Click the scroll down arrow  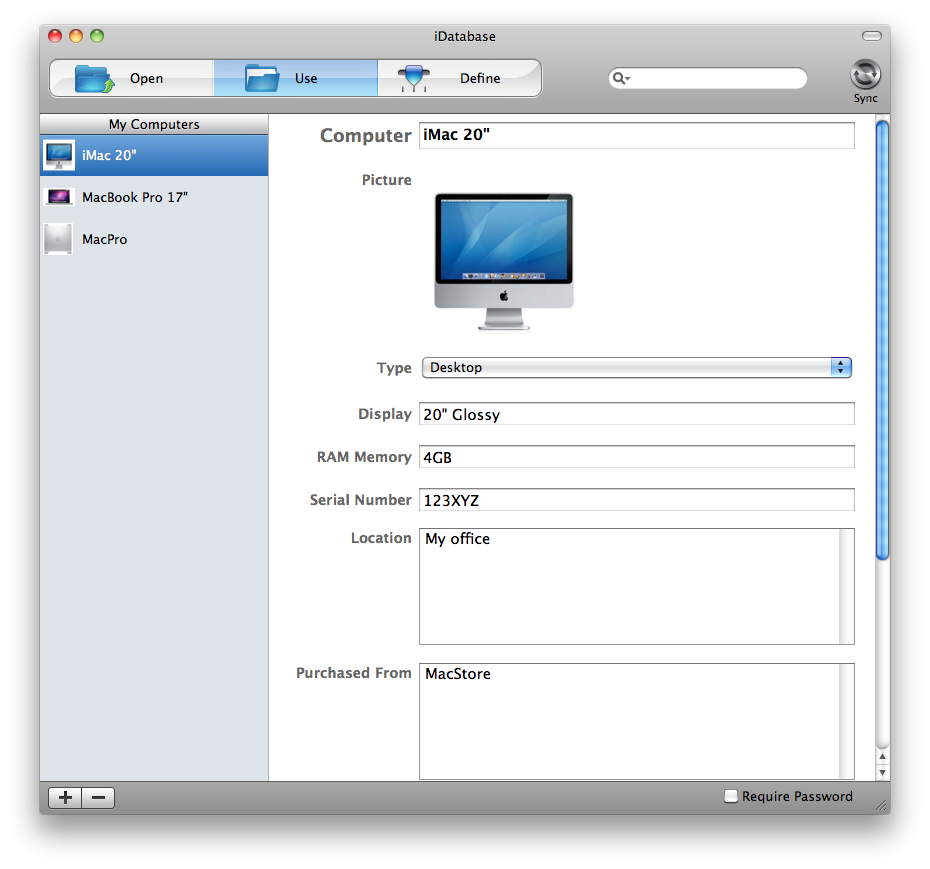coord(882,772)
